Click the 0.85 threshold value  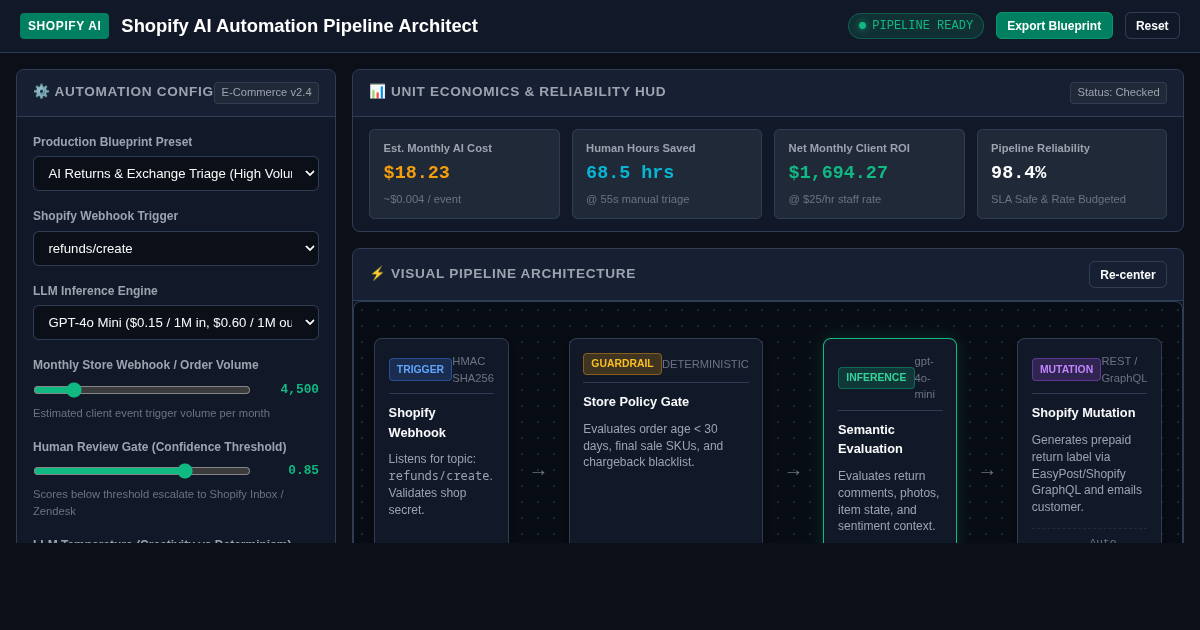(x=303, y=471)
